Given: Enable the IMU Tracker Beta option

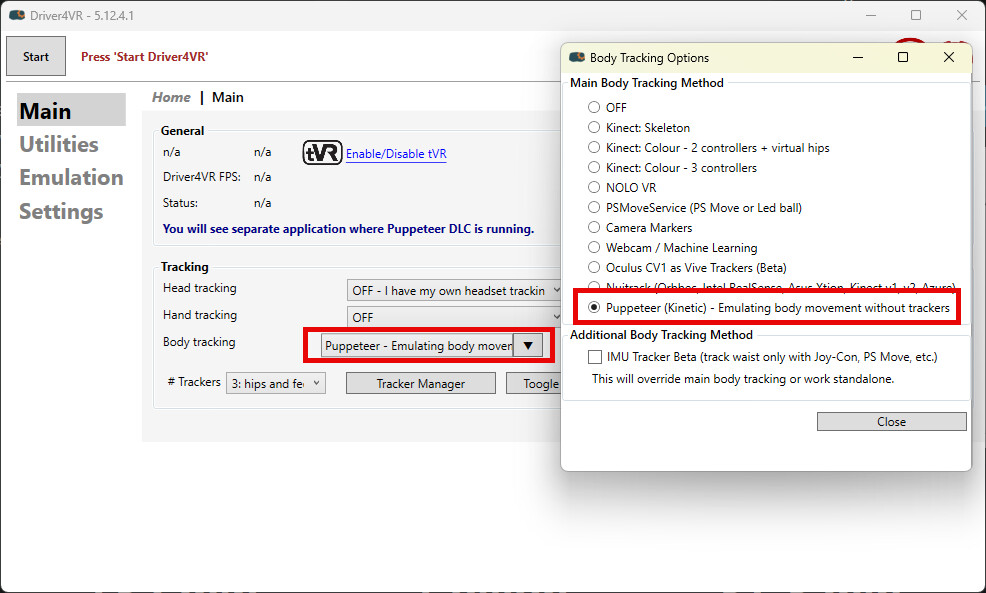Looking at the screenshot, I should point(594,356).
